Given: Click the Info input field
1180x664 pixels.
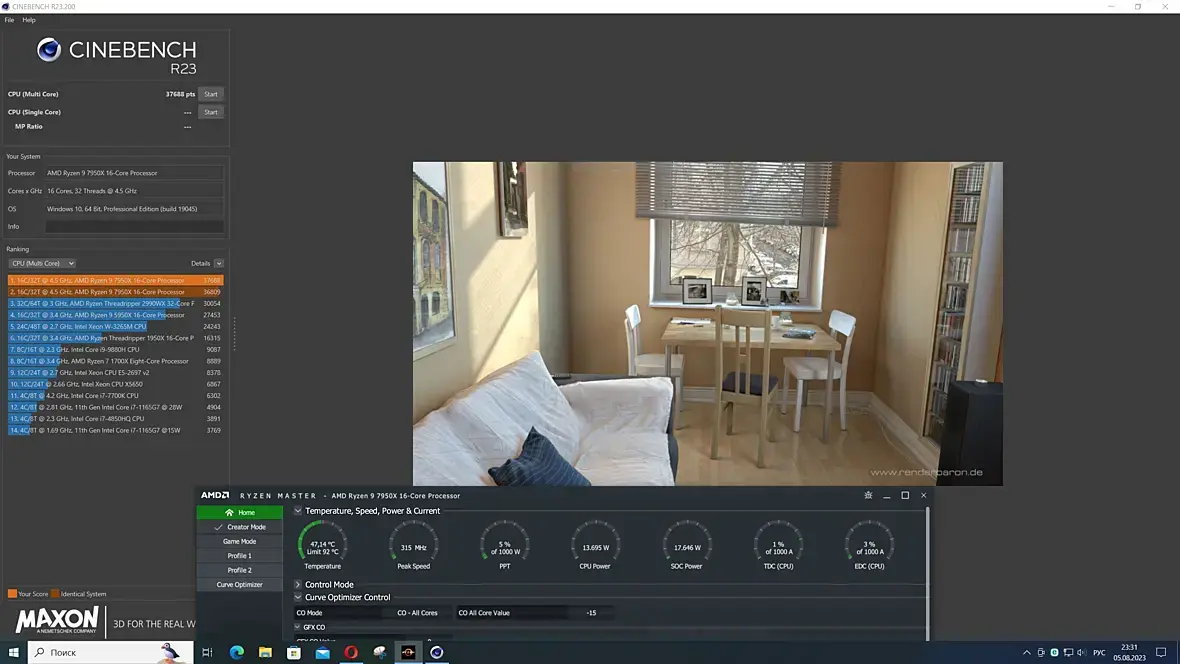Looking at the screenshot, I should (x=134, y=227).
